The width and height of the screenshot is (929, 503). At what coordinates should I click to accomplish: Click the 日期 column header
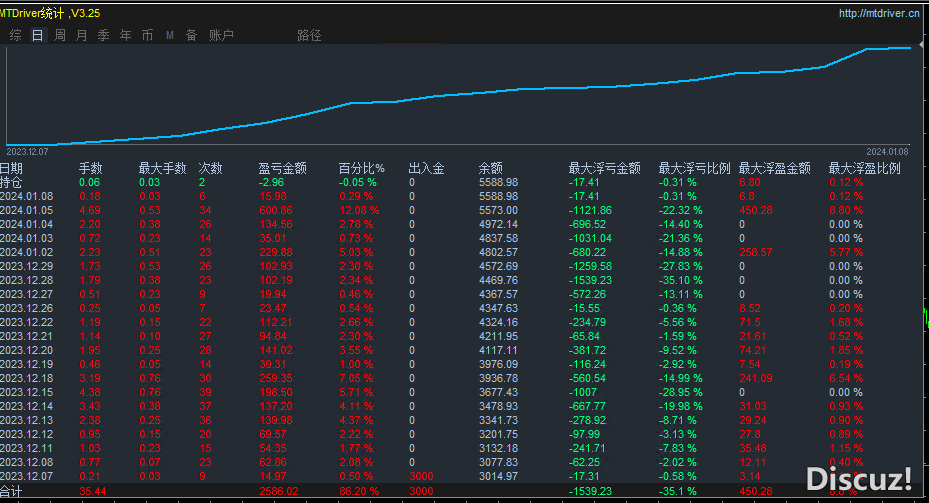pos(11,168)
